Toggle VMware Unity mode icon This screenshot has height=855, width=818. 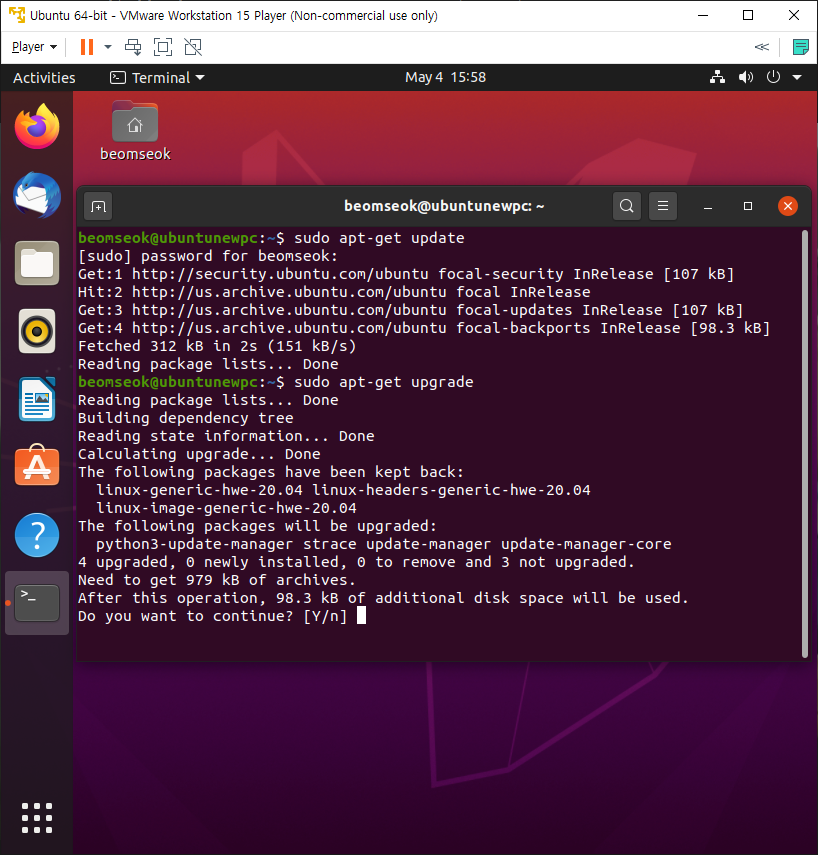193,47
